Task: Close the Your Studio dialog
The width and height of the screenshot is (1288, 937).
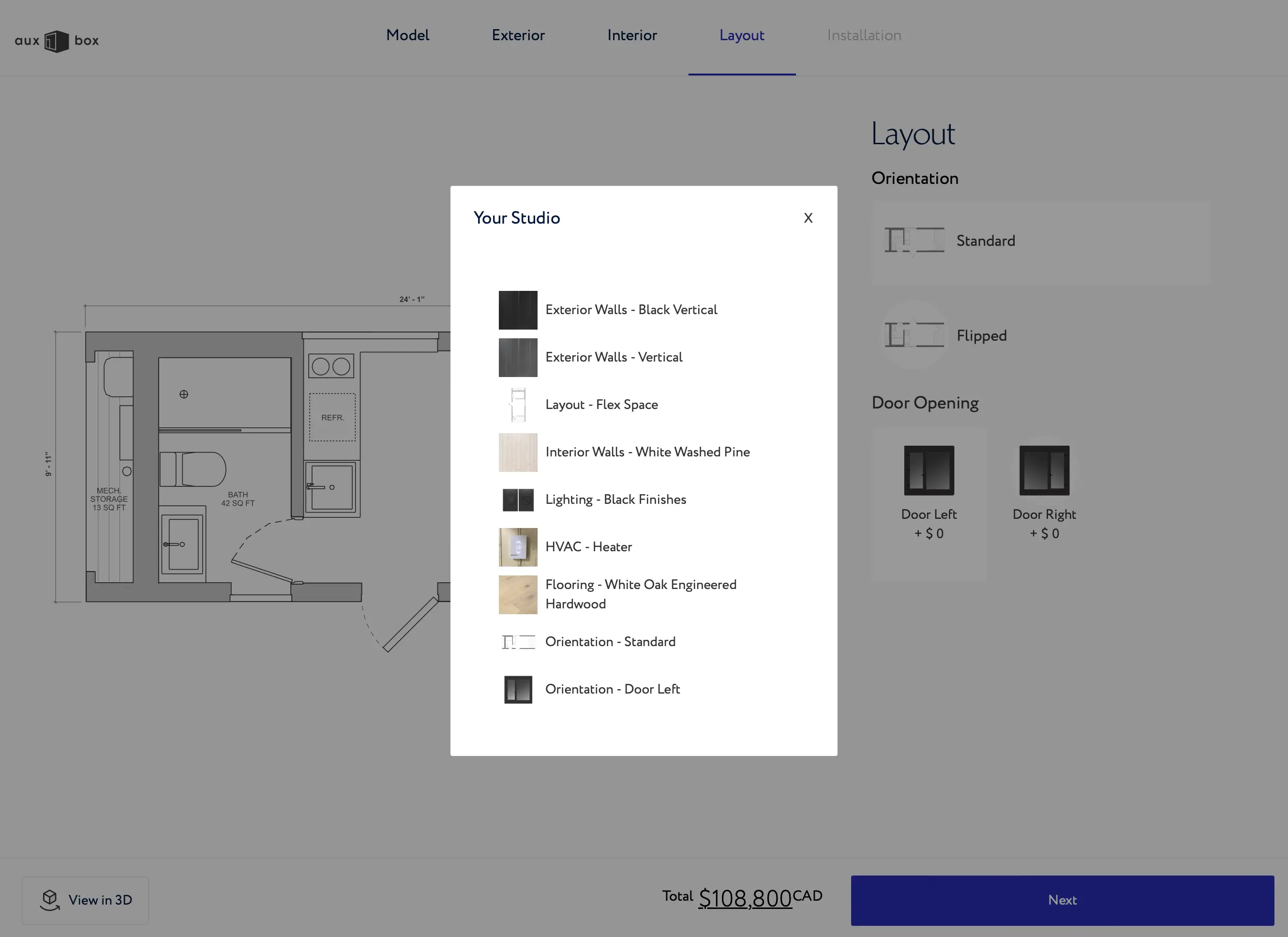Action: pos(808,218)
